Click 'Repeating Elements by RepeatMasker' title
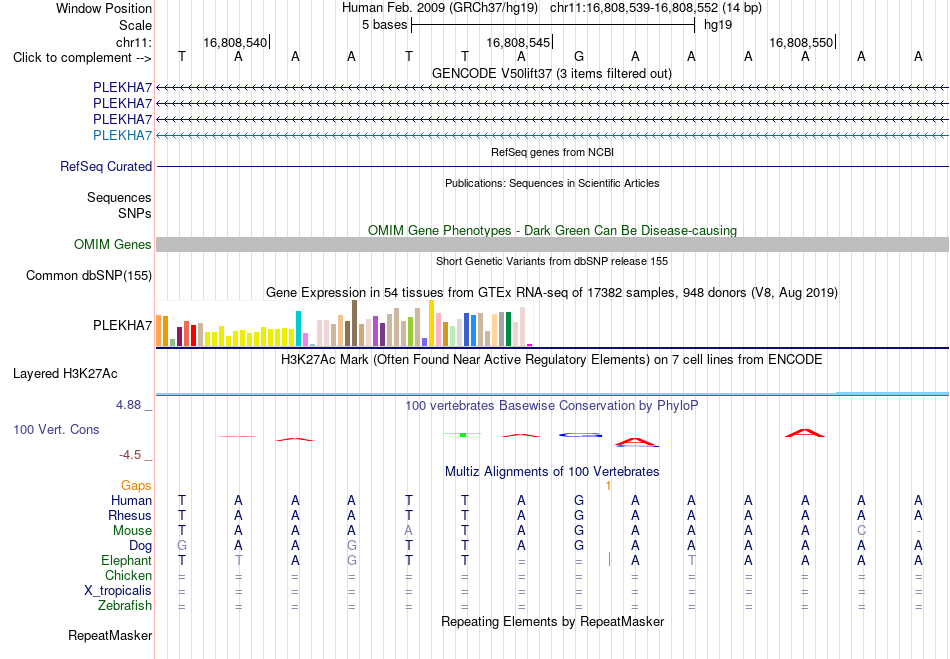Screen dimensions: 950x659 [x=552, y=621]
